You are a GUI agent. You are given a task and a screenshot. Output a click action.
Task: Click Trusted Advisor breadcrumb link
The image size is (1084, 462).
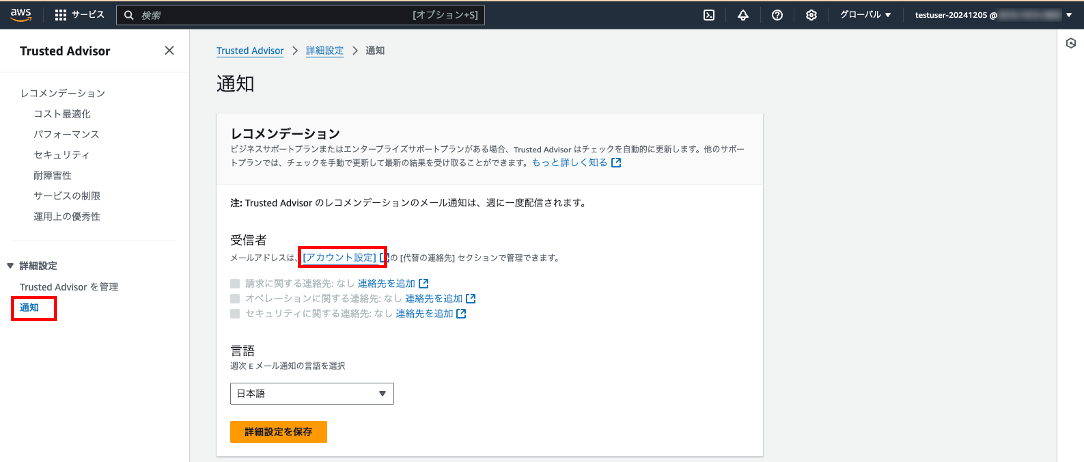250,50
